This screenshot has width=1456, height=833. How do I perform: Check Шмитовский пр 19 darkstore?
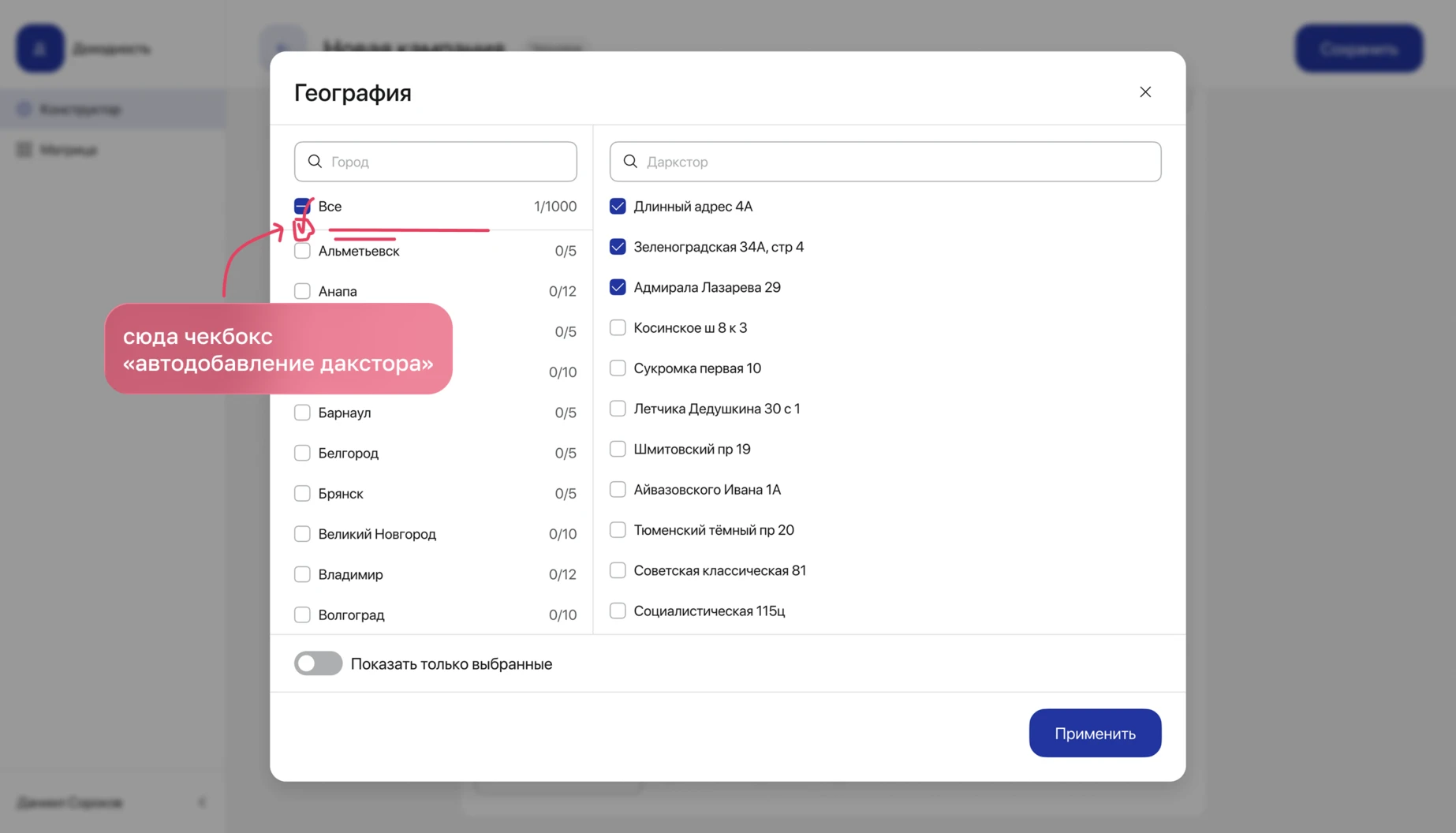point(618,449)
